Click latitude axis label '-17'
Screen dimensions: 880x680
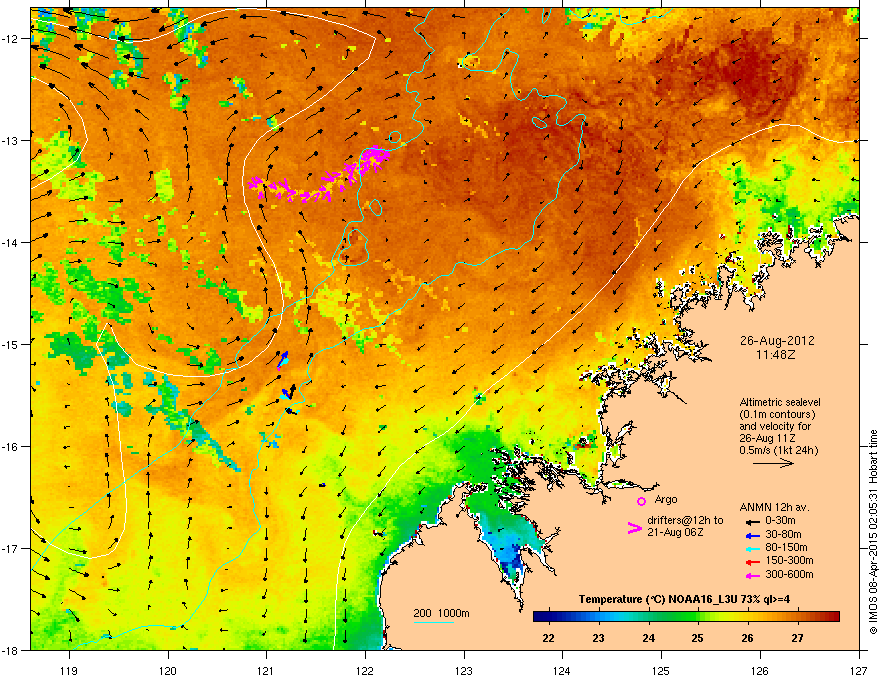coord(10,548)
